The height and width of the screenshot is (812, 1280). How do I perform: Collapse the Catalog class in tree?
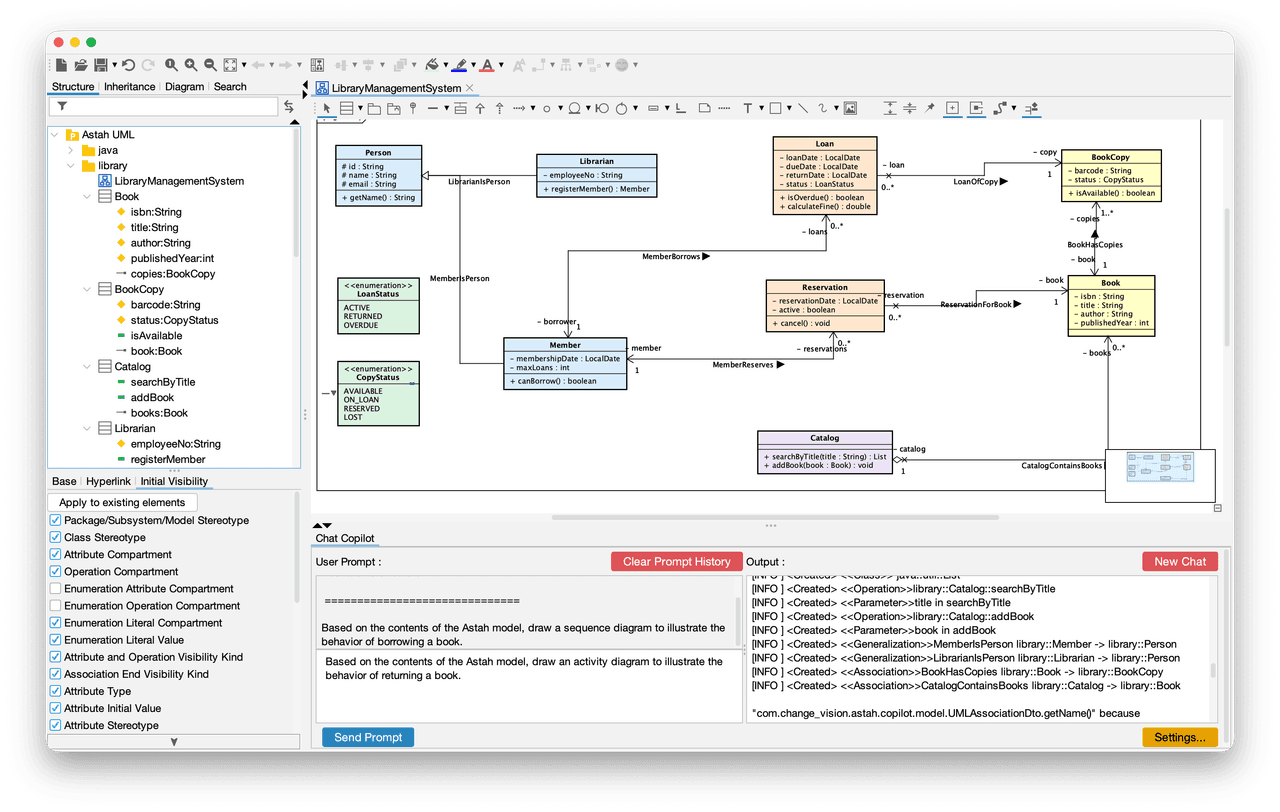[87, 367]
